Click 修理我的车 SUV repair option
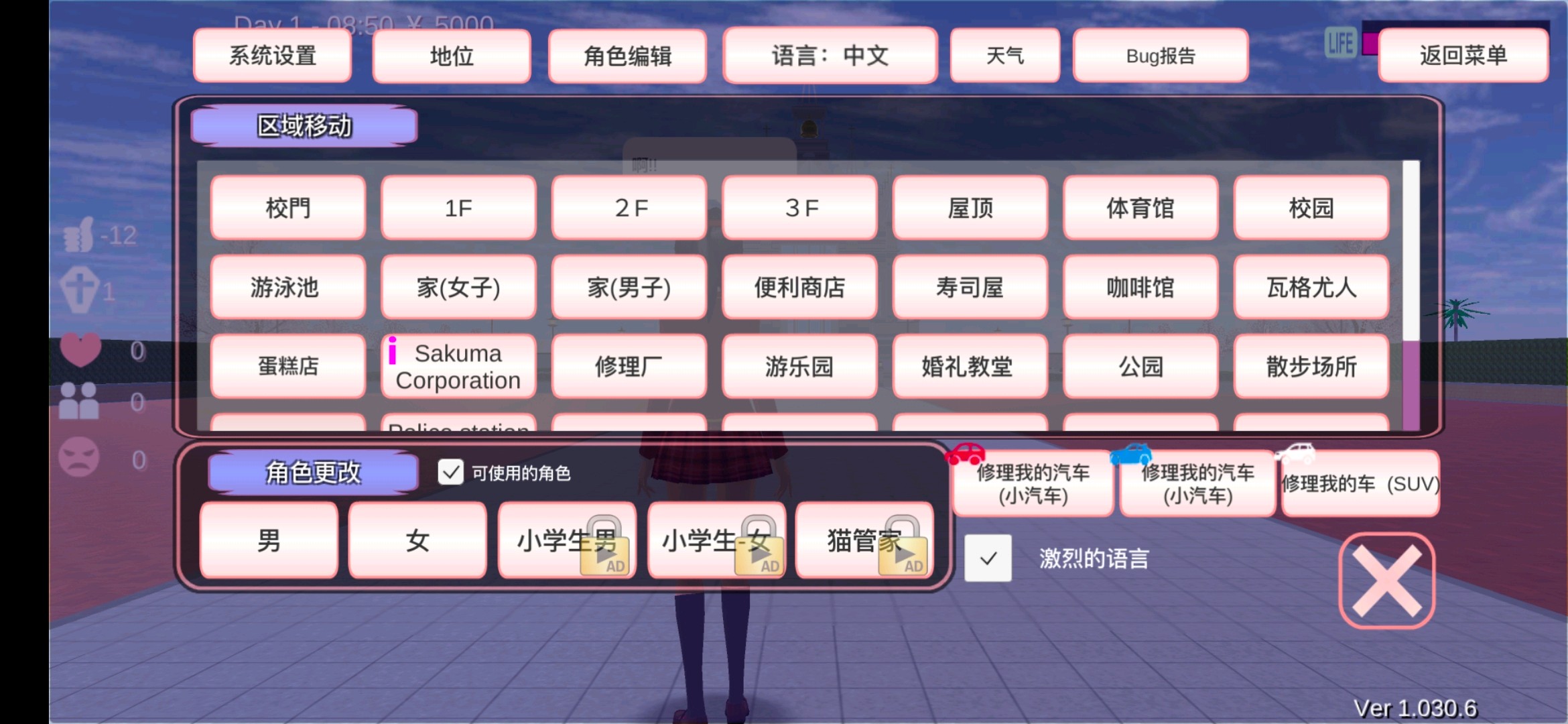 (1362, 485)
